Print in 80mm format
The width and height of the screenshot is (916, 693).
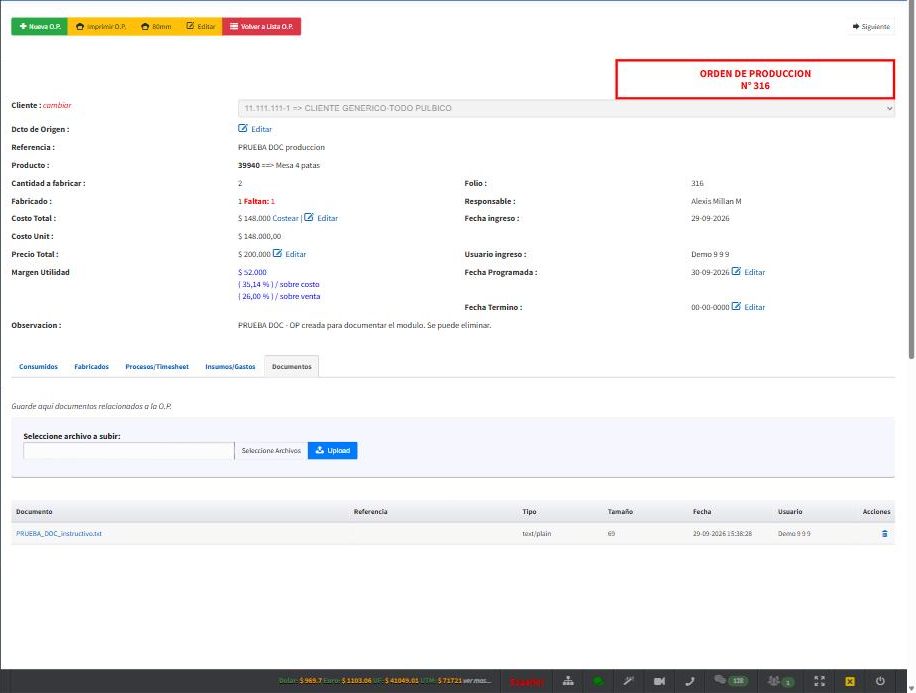(156, 26)
